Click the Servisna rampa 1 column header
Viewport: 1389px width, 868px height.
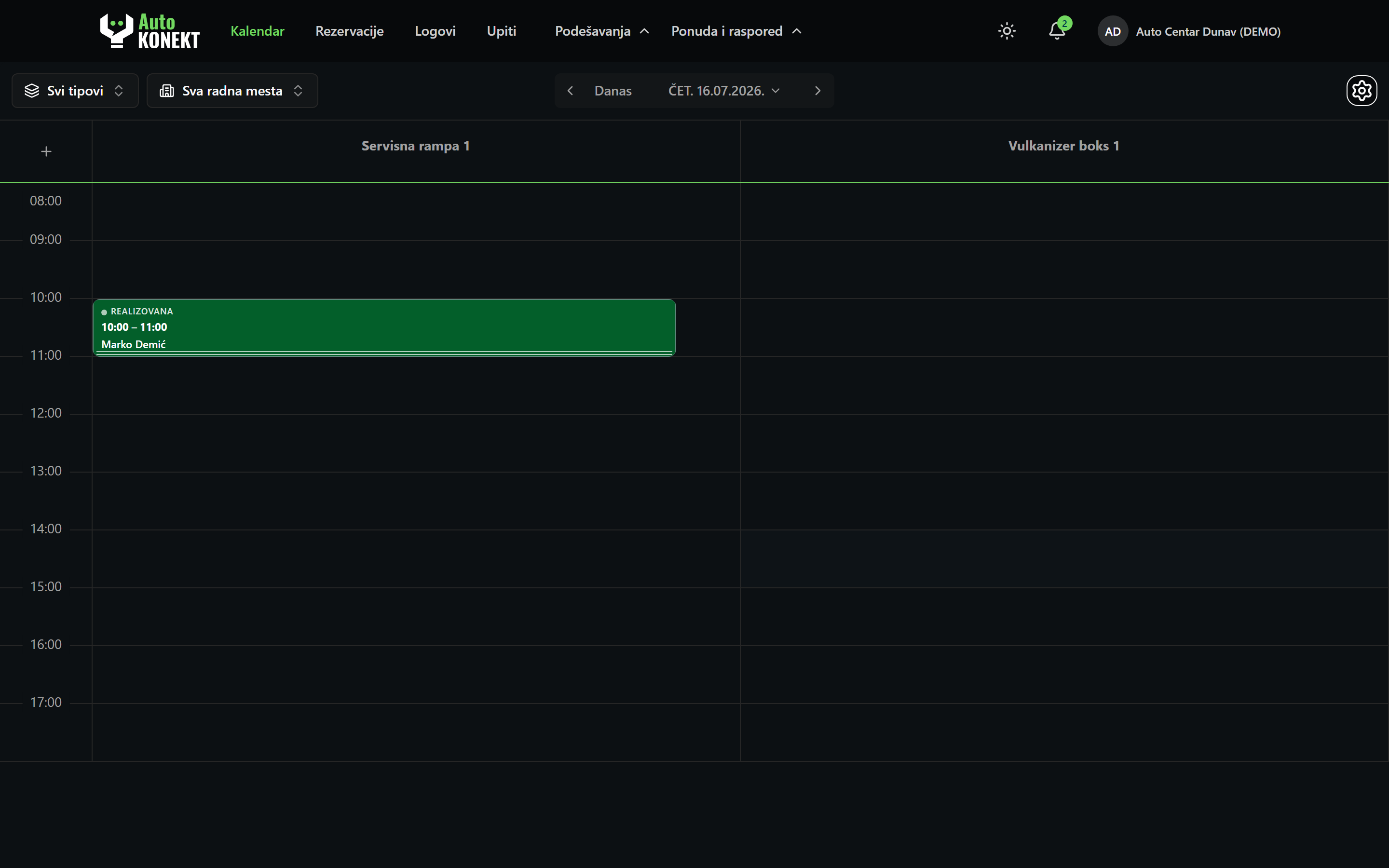click(x=416, y=146)
